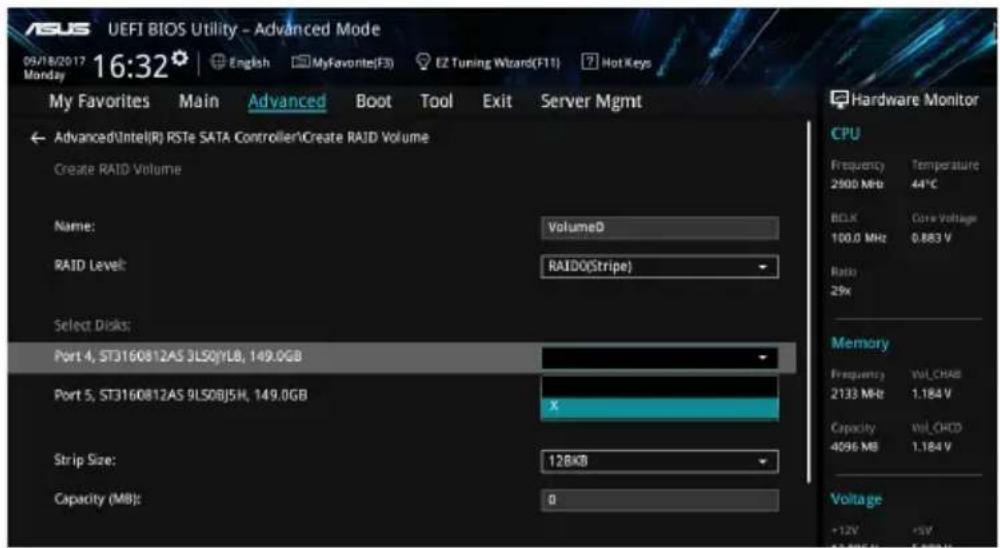Click the 29x ratio value
Screen dimensions: 1000x548
point(840,291)
